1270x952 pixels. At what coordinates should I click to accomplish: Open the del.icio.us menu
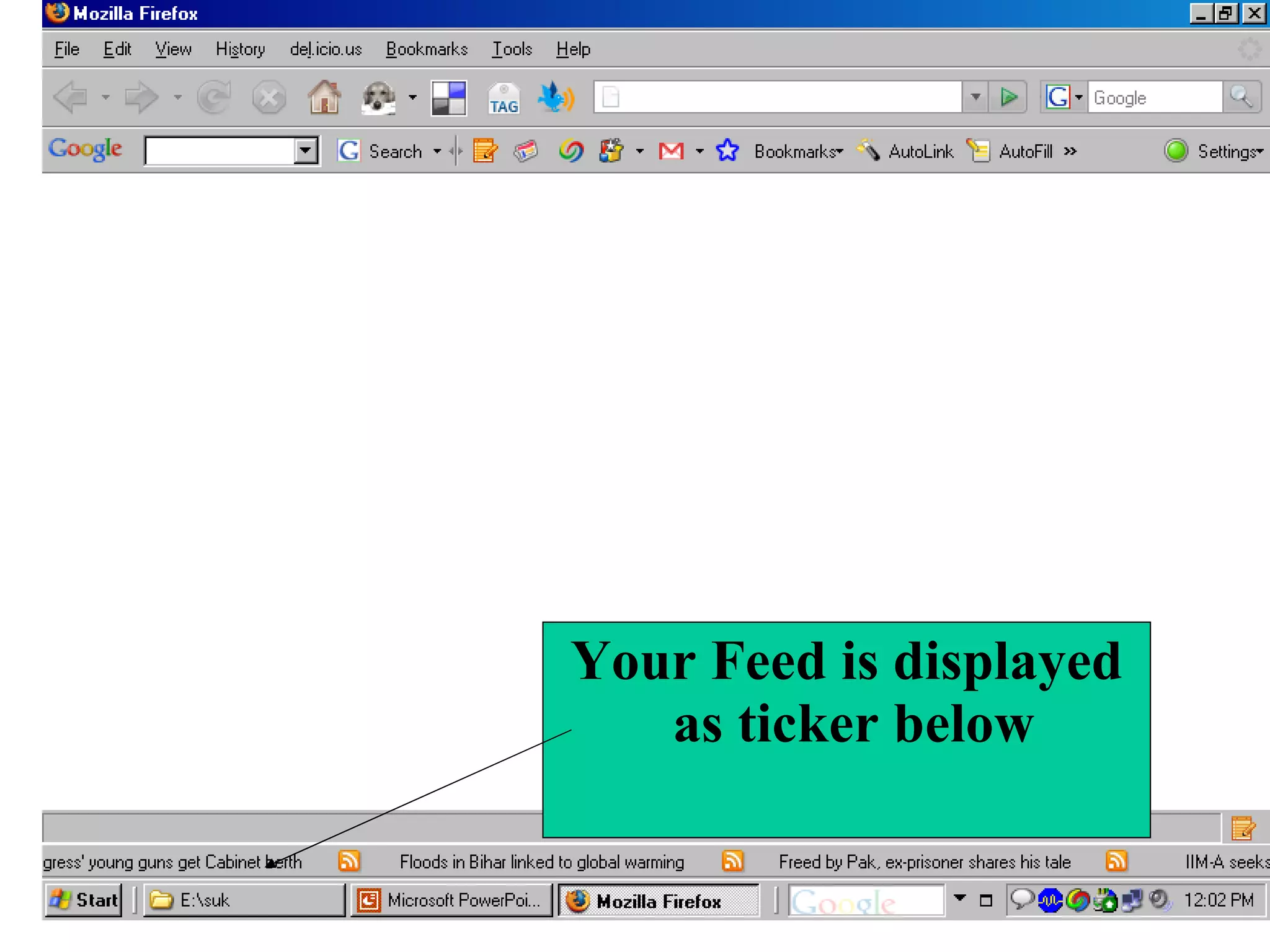(326, 49)
